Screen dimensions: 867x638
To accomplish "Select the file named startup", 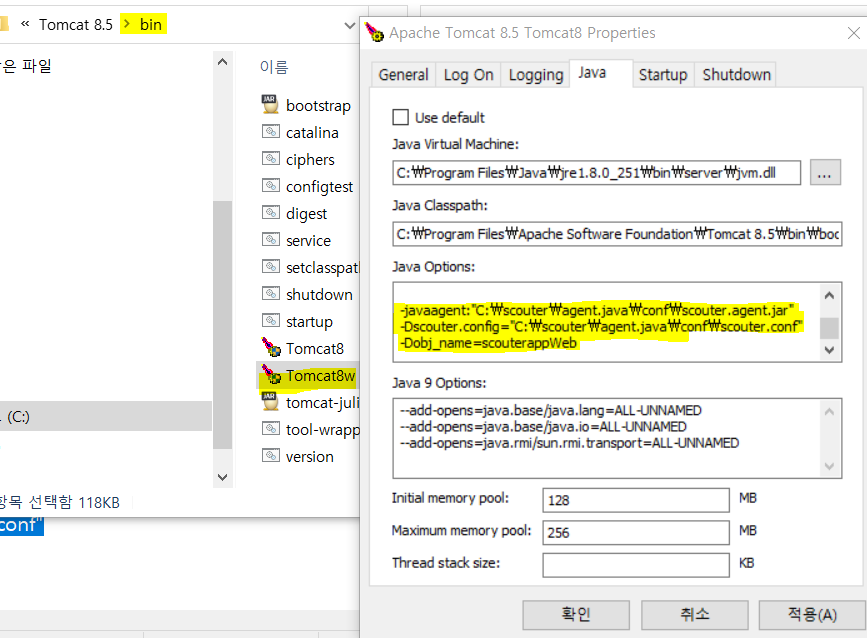I will (309, 322).
